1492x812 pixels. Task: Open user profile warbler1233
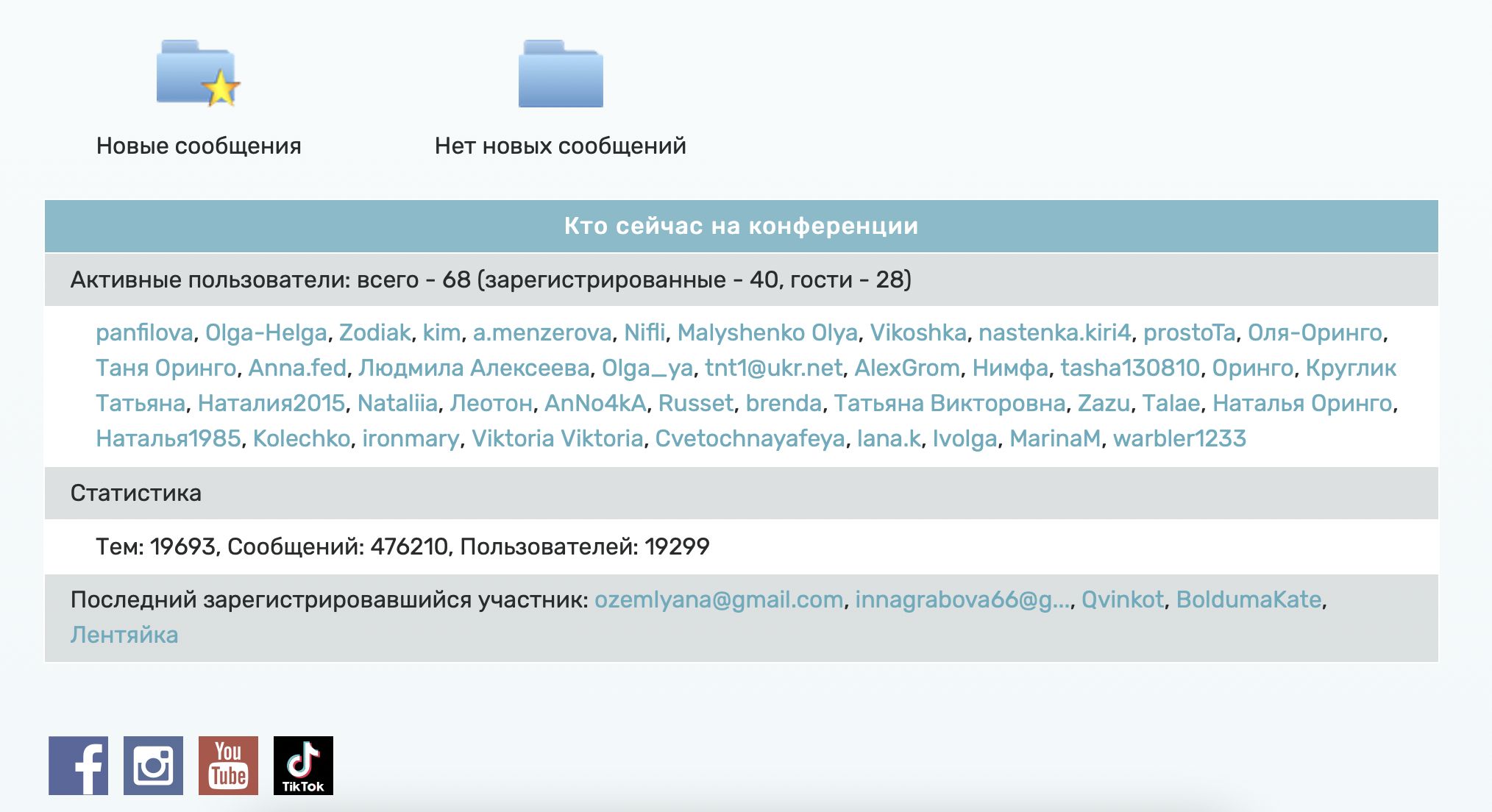point(1179,438)
